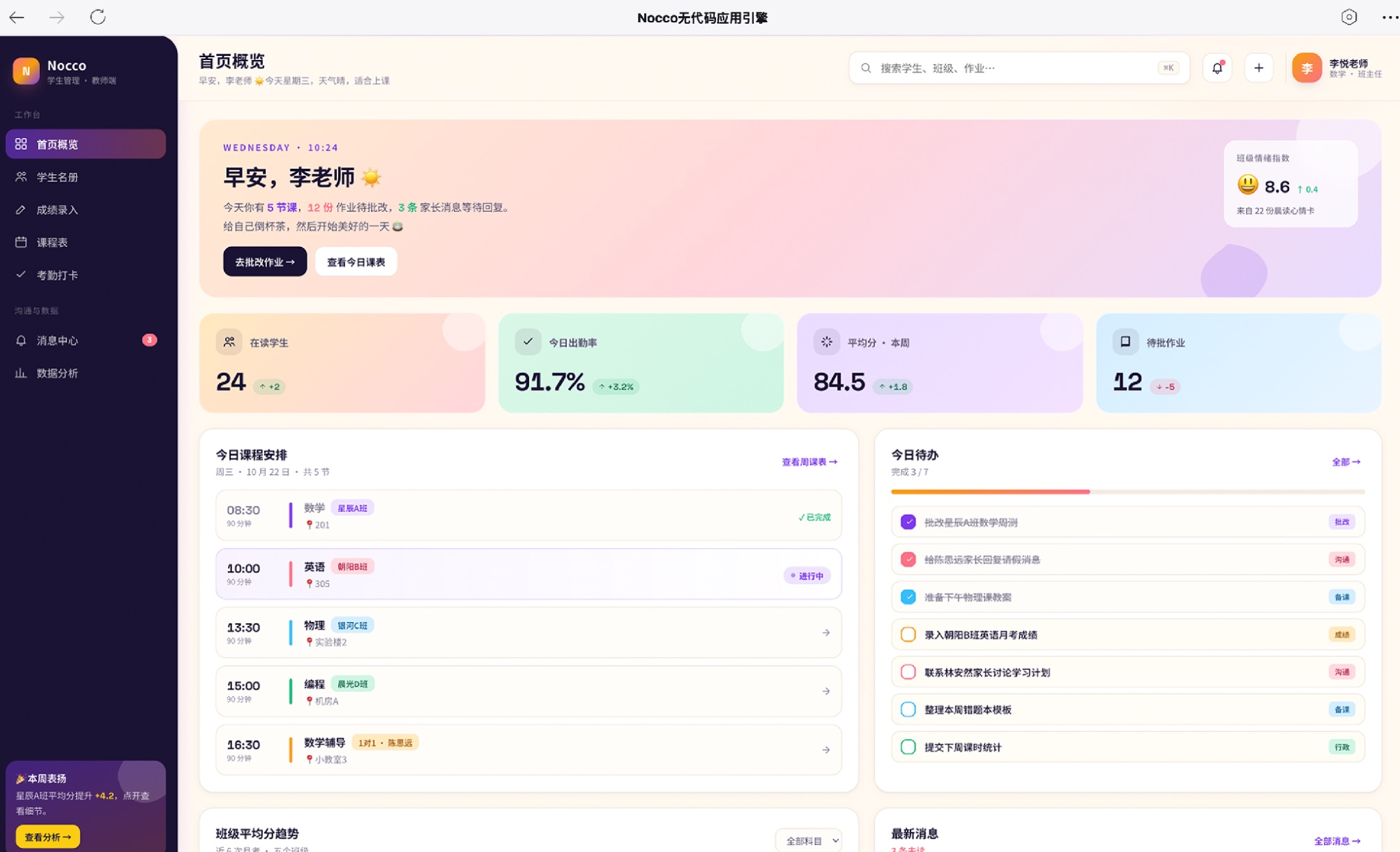
Task: Click the 批改 tag on 批改星辰A班
Action: (x=1341, y=522)
